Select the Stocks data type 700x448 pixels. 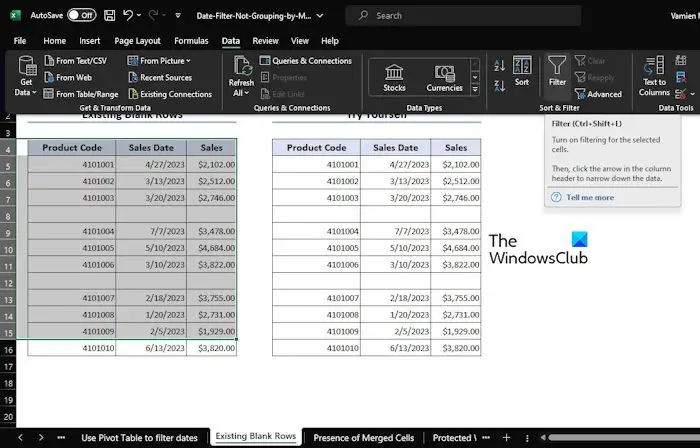394,77
